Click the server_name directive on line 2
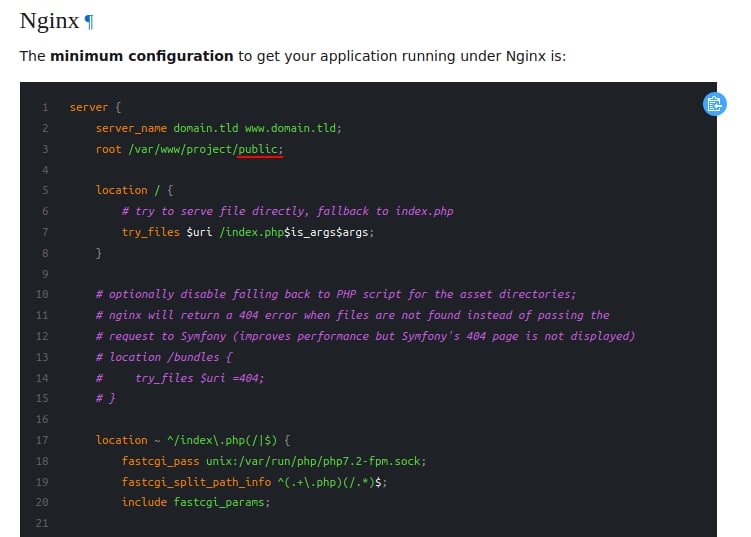 click(131, 128)
